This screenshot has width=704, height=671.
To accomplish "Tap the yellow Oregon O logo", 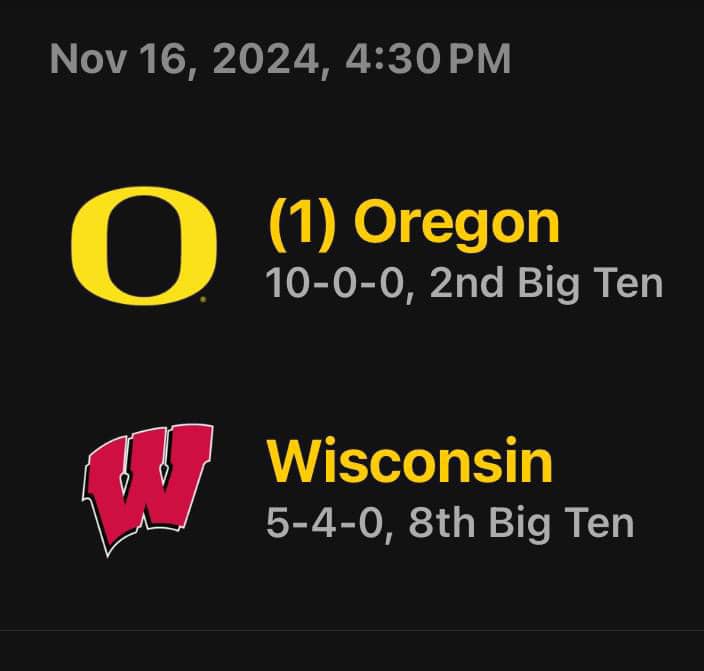I will [144, 246].
